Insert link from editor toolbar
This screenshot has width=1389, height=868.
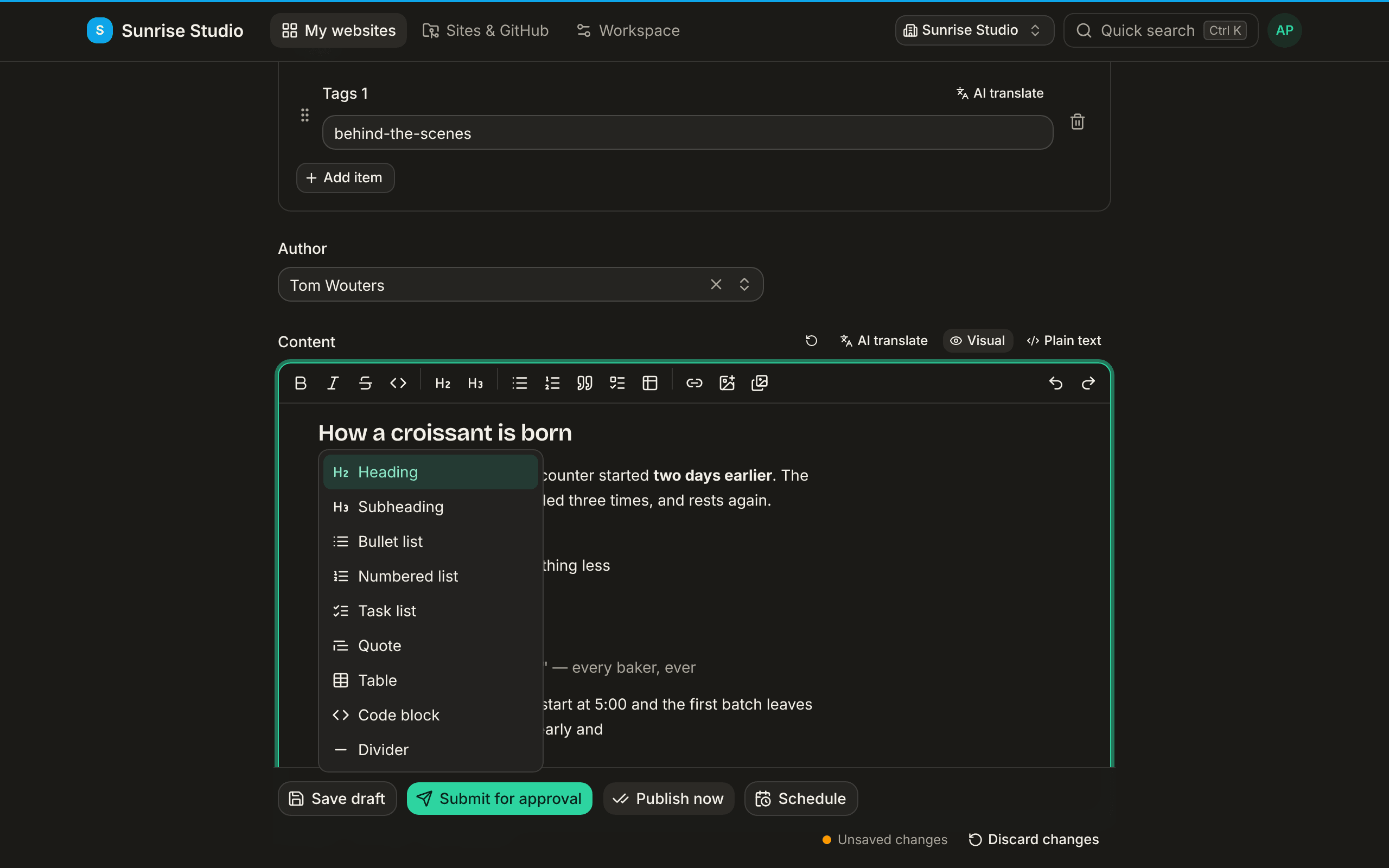pos(694,383)
